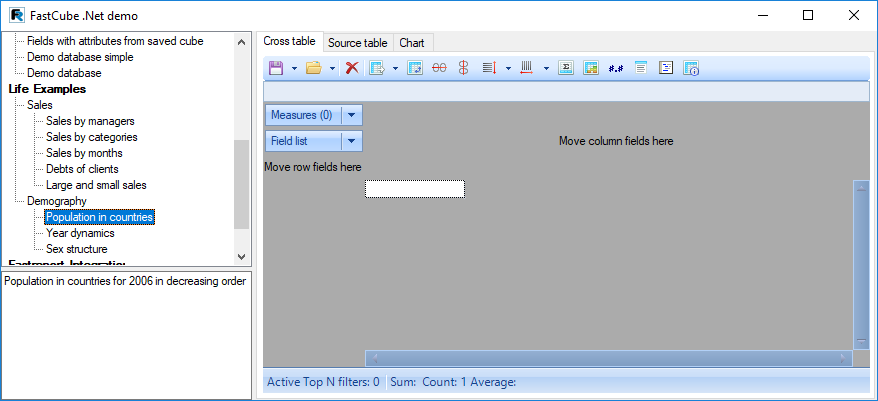
Task: Click the Save cube icon
Action: [276, 68]
